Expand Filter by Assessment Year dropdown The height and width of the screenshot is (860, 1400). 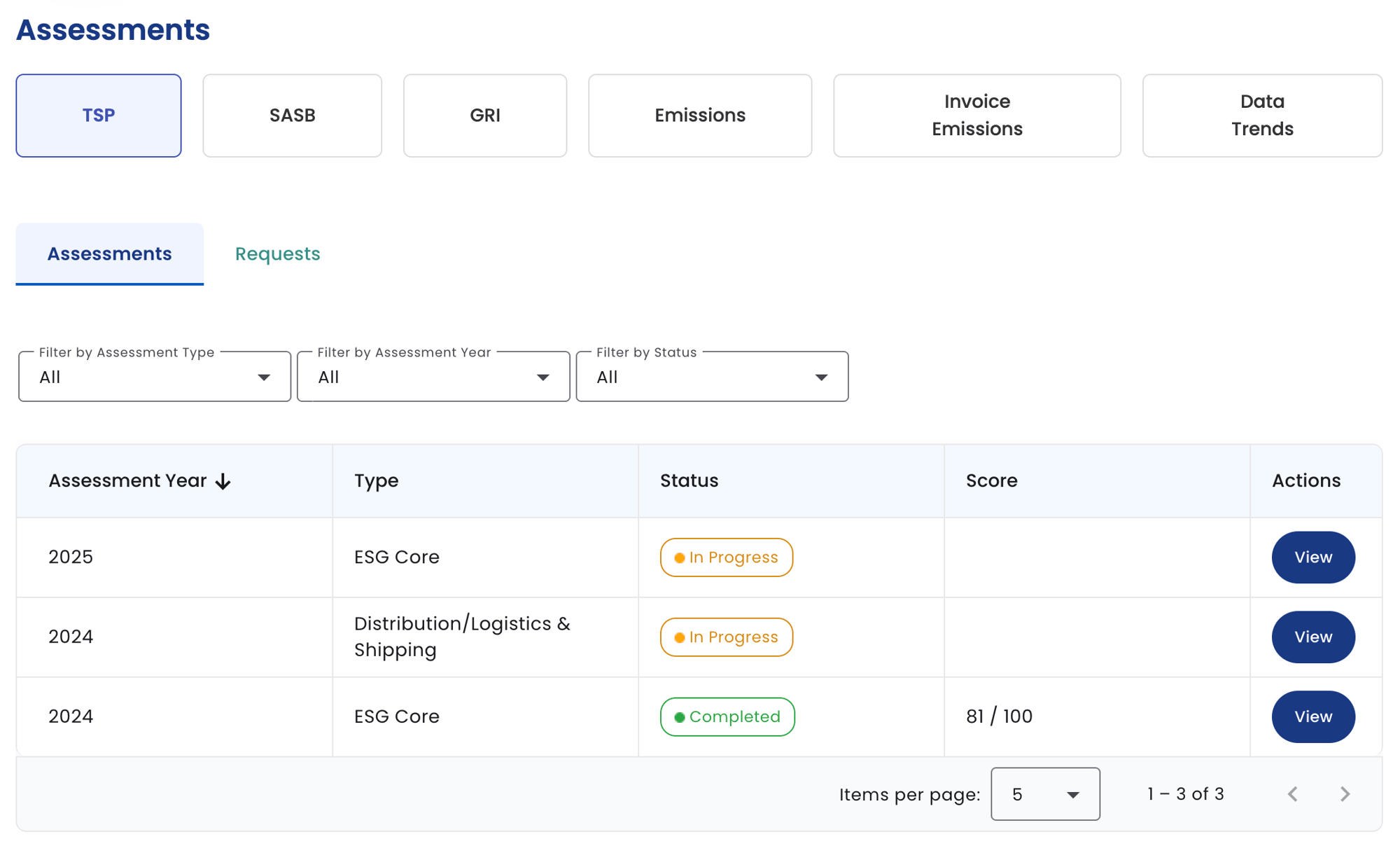(x=433, y=377)
